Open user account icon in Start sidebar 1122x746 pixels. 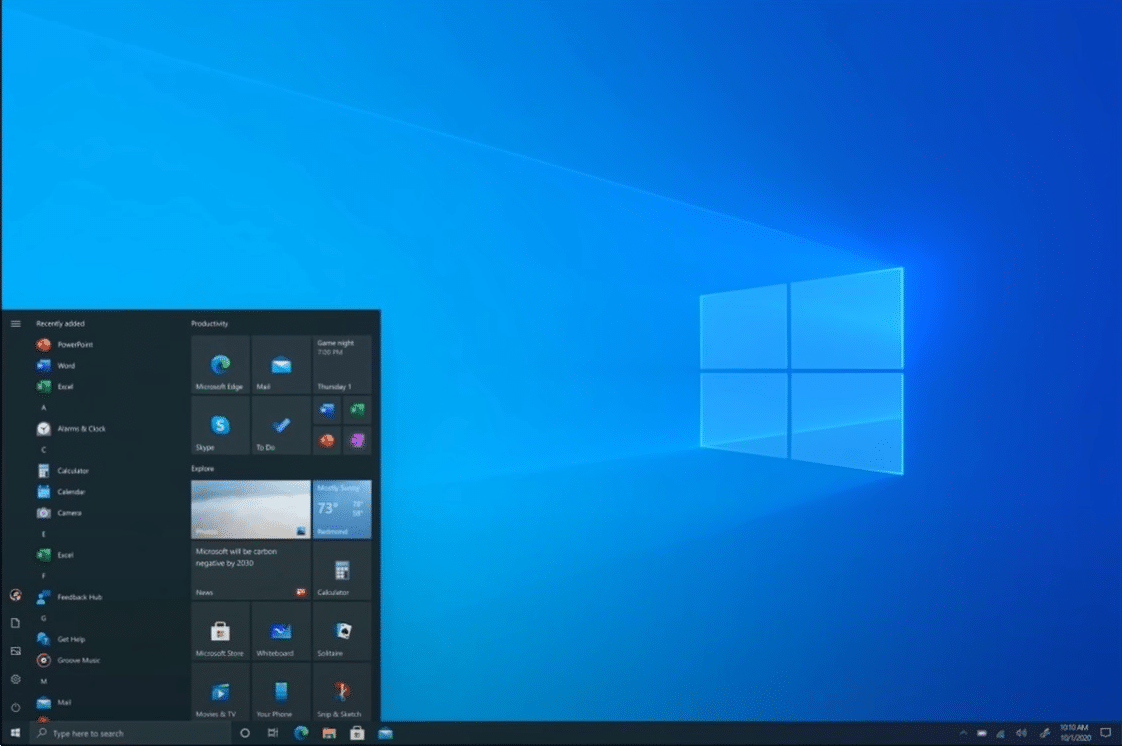(x=15, y=595)
